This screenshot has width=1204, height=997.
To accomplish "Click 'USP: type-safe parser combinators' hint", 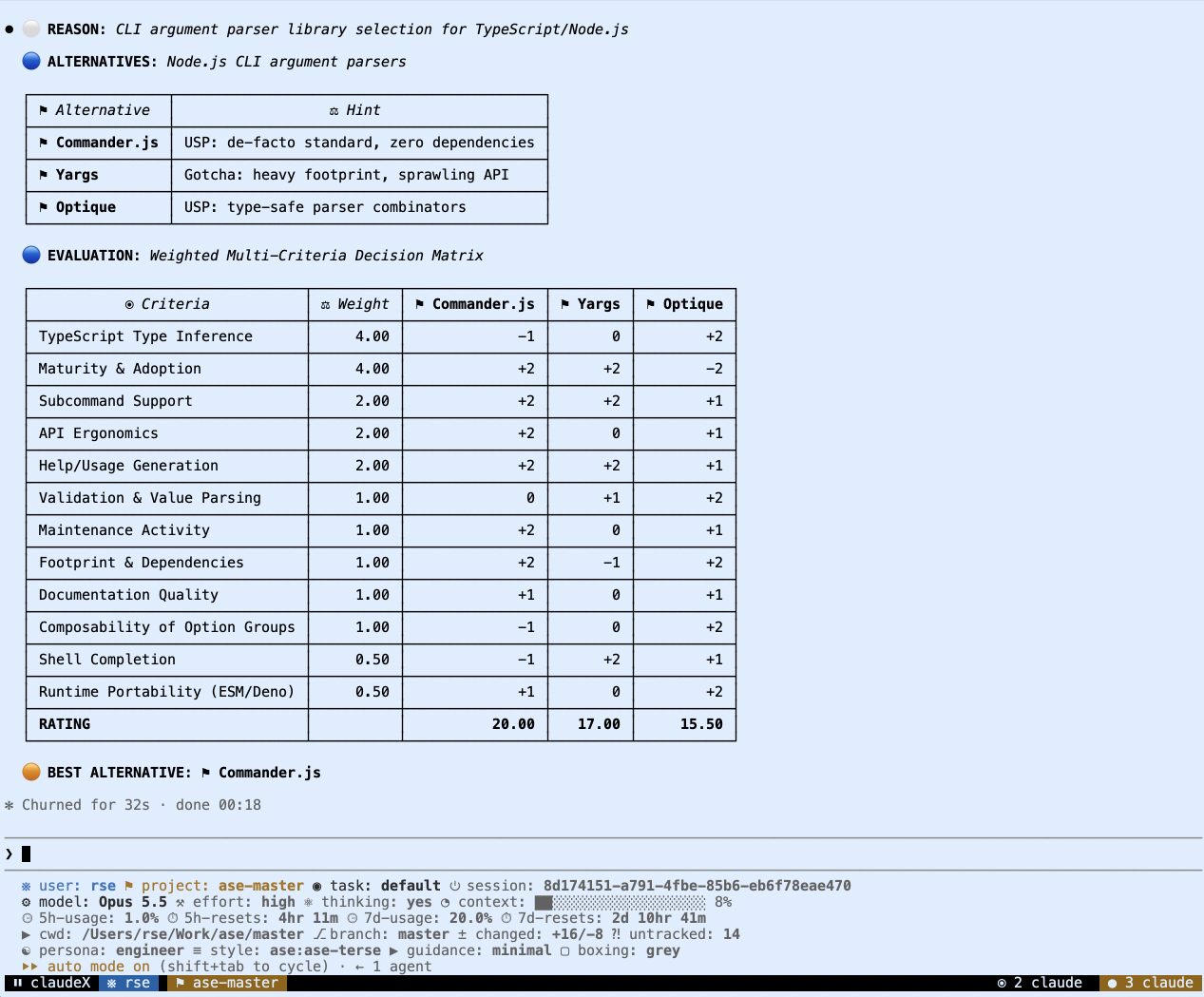I will (325, 207).
